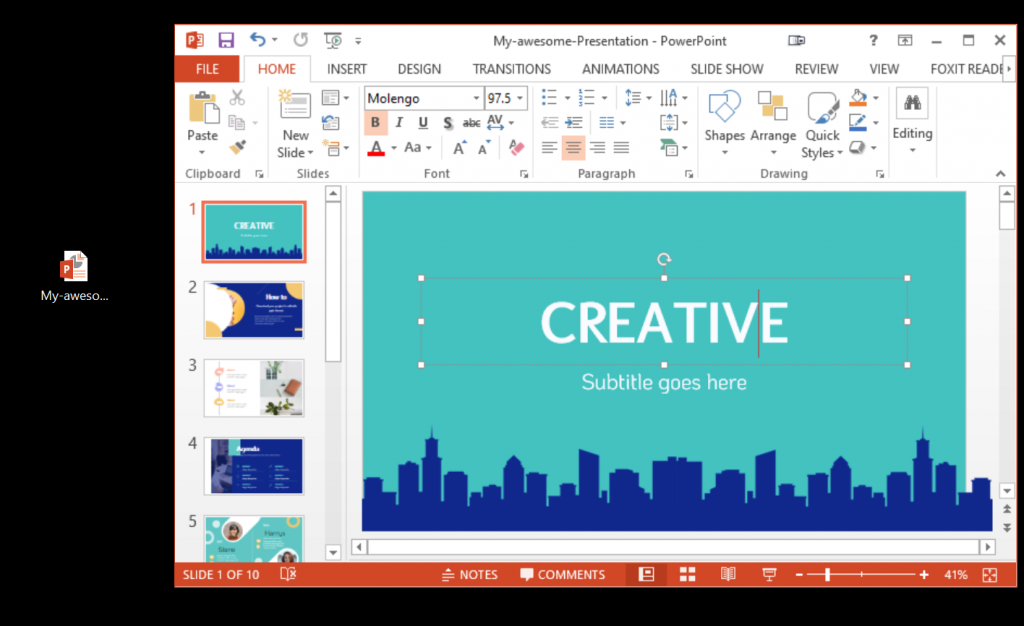This screenshot has width=1024, height=626.
Task: Open the font name dropdown
Action: (474, 98)
